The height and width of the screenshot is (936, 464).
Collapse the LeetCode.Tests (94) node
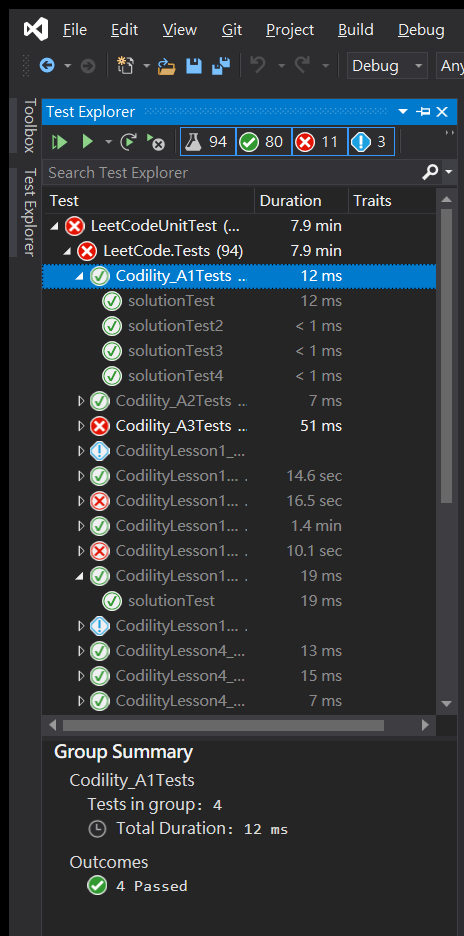67,251
